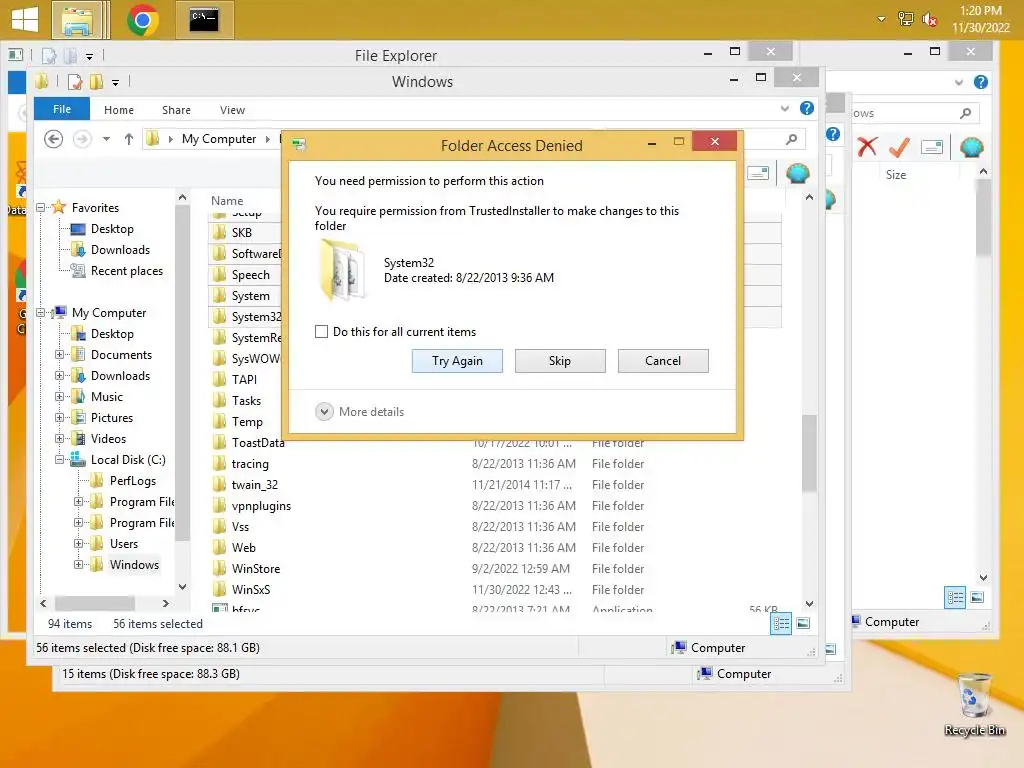Switch to details view in Windows window

point(781,623)
